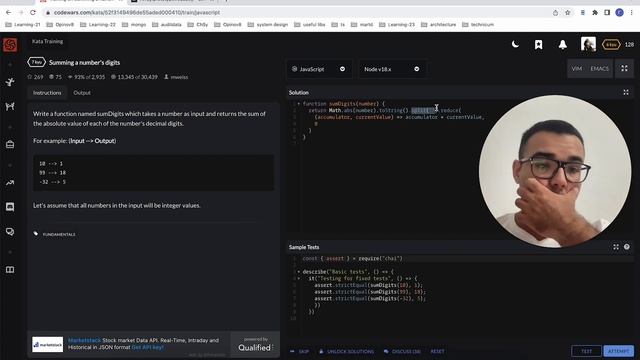Open the notifications bell
Viewport: 640px width, 360px height.
(563, 44)
